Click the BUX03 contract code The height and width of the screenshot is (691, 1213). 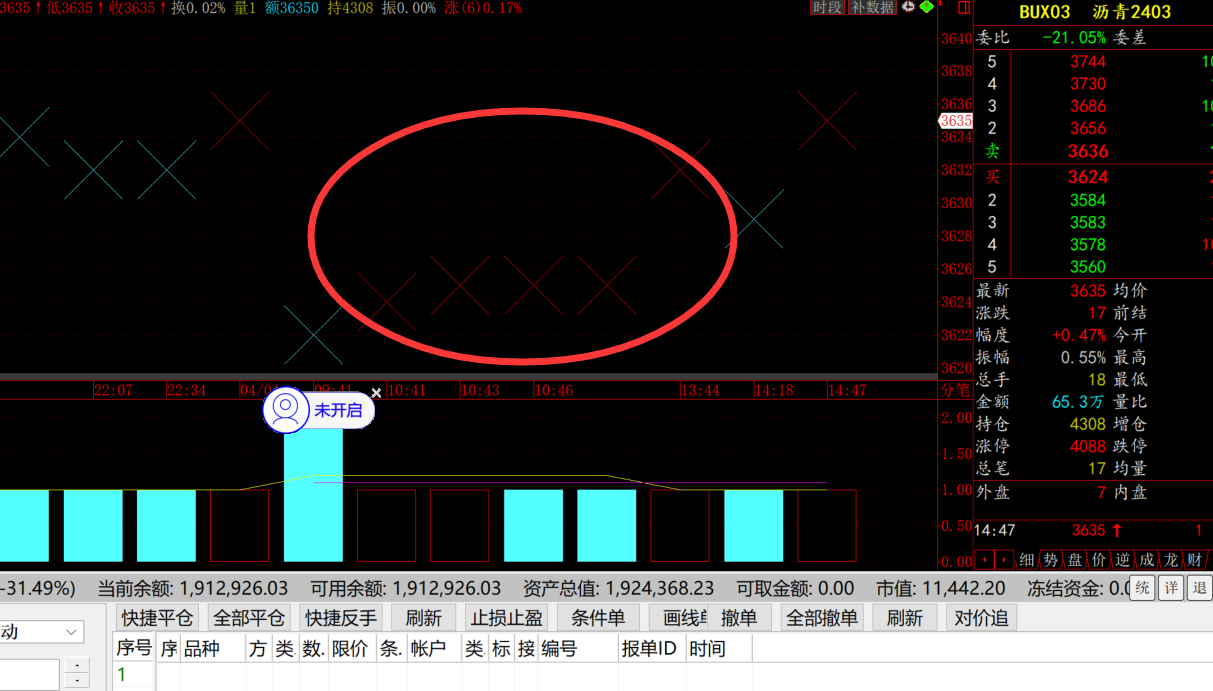(1044, 12)
